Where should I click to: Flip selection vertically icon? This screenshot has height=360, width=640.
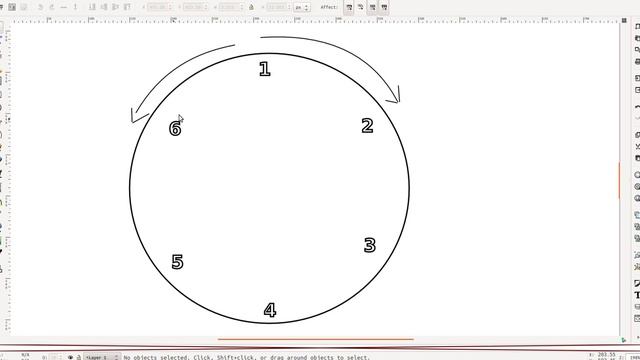(76, 7)
